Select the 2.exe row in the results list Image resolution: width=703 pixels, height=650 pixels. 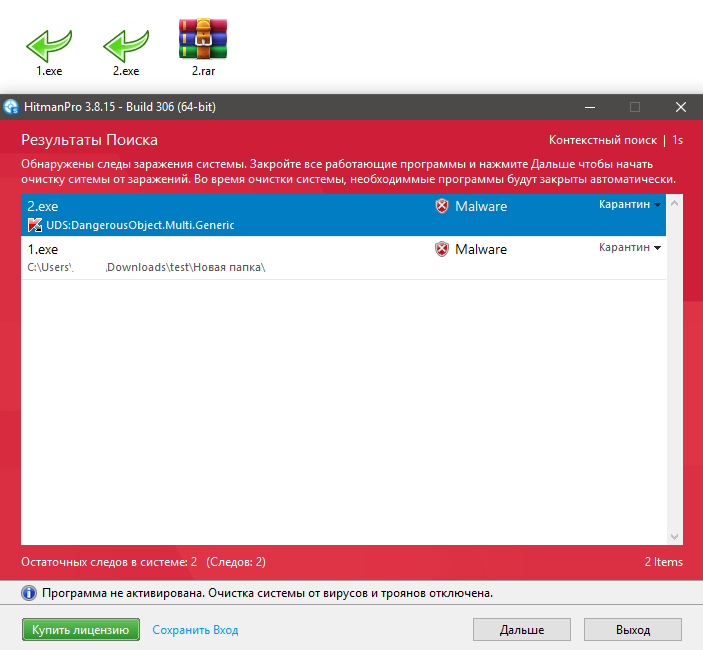[x=343, y=215]
